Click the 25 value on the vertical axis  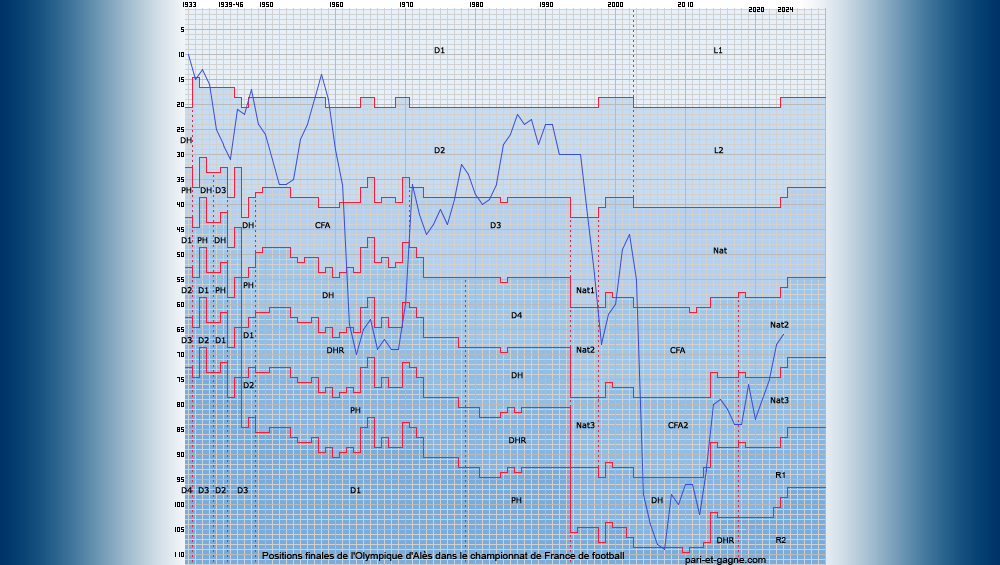click(180, 129)
